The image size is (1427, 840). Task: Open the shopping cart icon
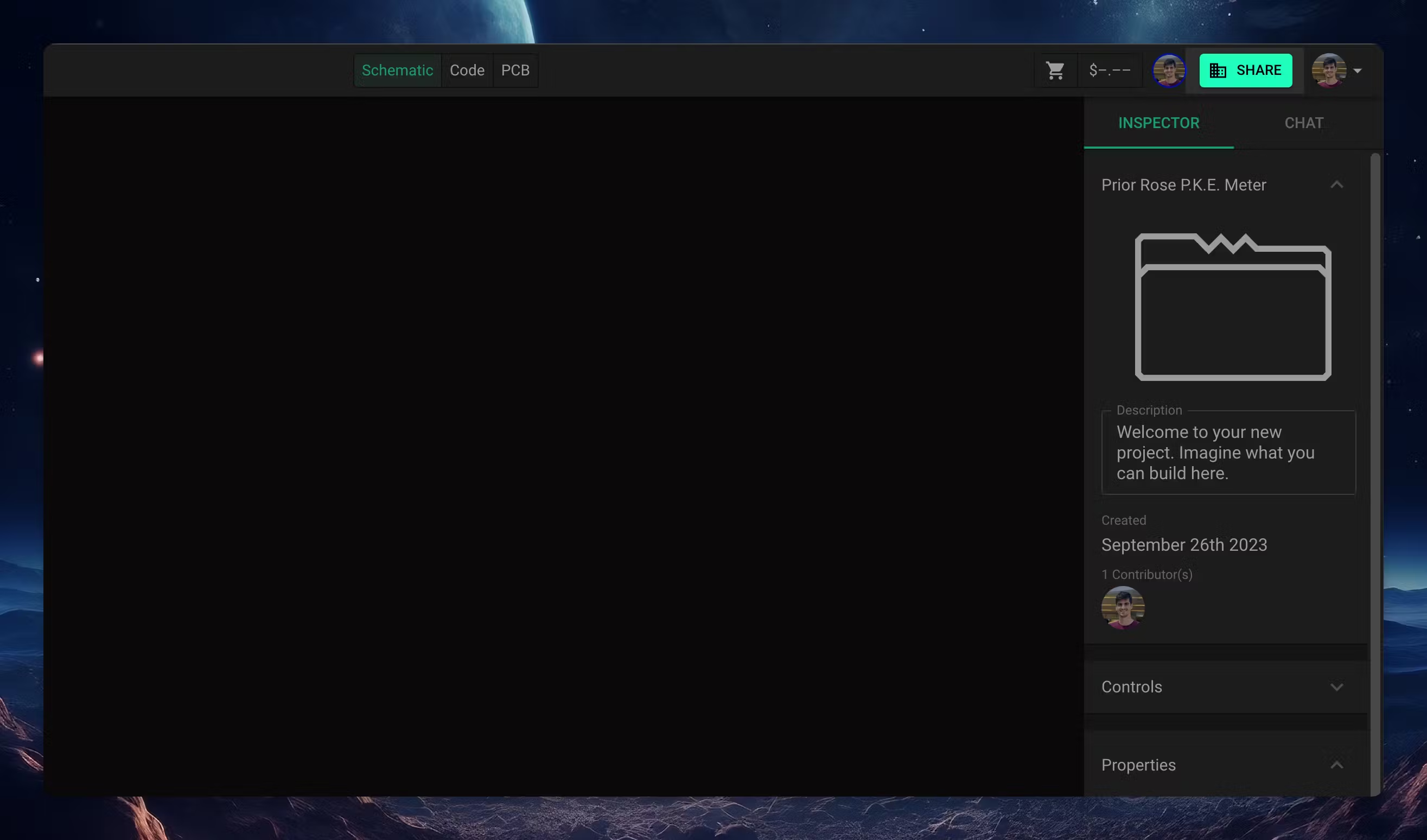point(1055,70)
